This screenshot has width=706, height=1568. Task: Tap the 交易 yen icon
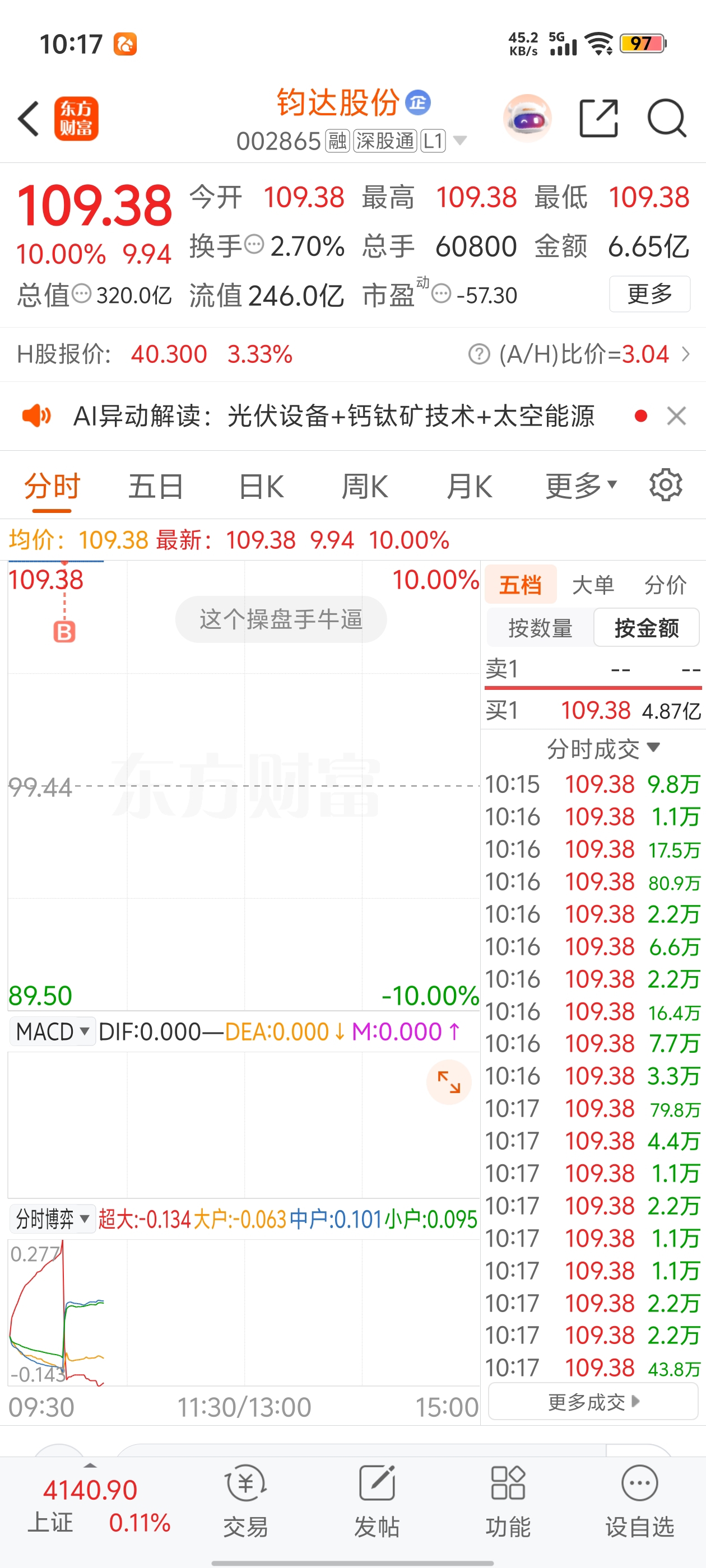pyautogui.click(x=245, y=1483)
